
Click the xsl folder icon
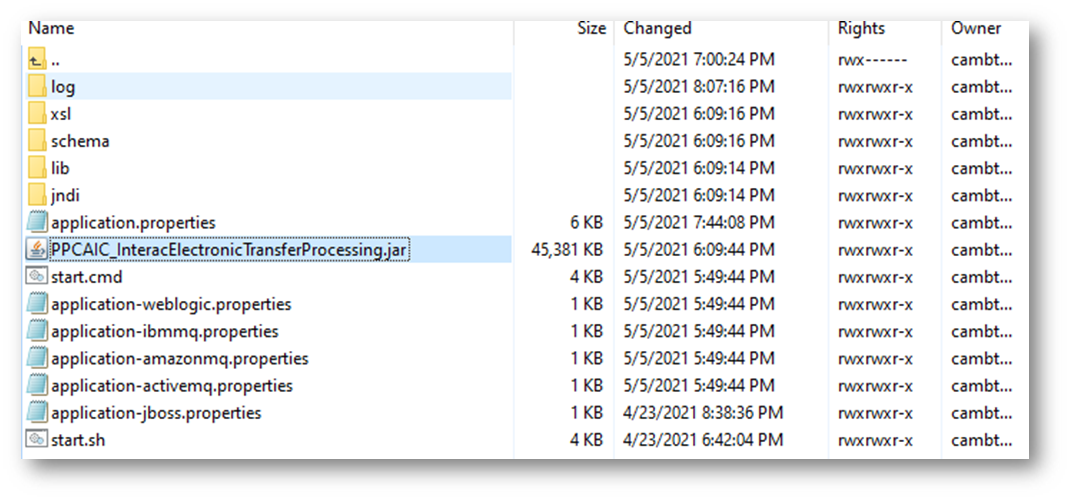click(37, 113)
